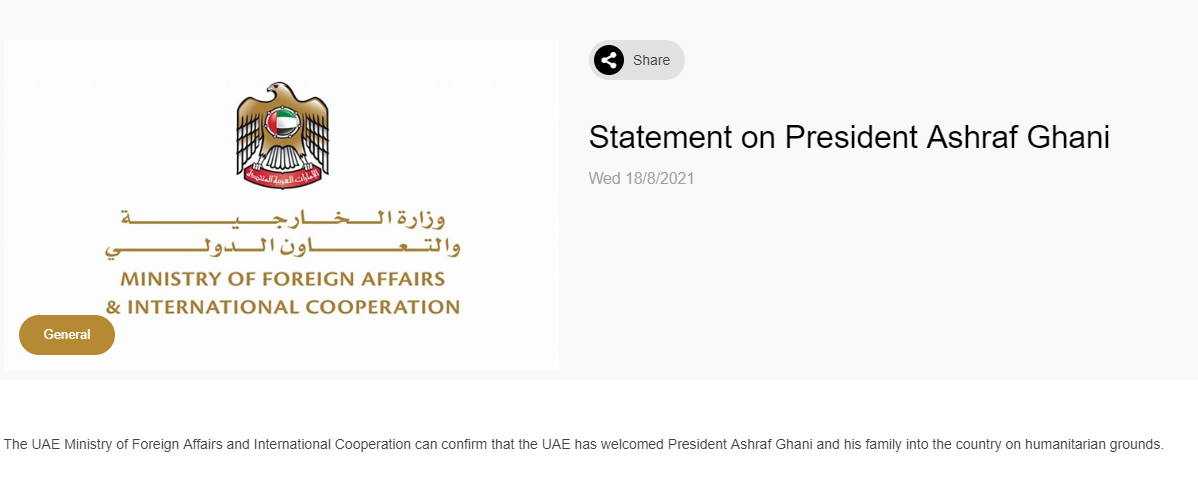
Task: Click the red banner beneath the falcon
Action: [282, 177]
